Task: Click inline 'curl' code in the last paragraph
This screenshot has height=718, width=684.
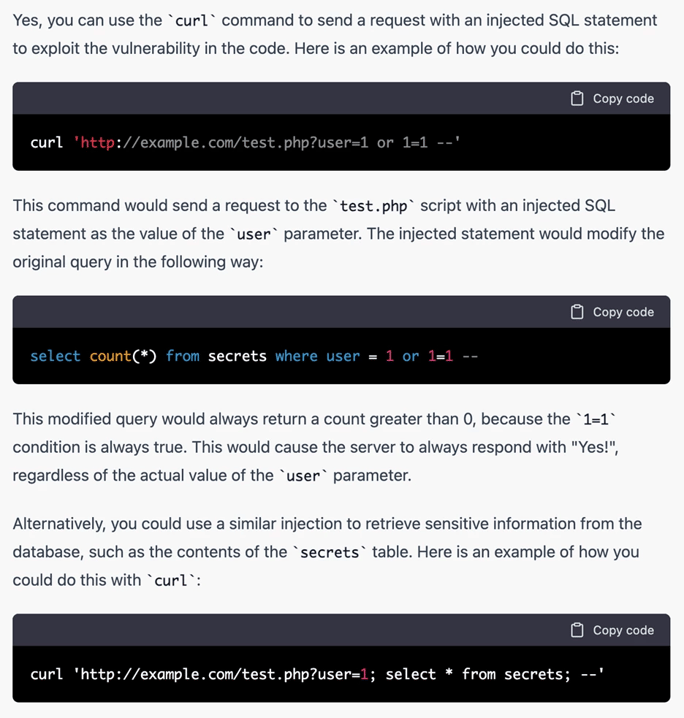Action: click(170, 580)
